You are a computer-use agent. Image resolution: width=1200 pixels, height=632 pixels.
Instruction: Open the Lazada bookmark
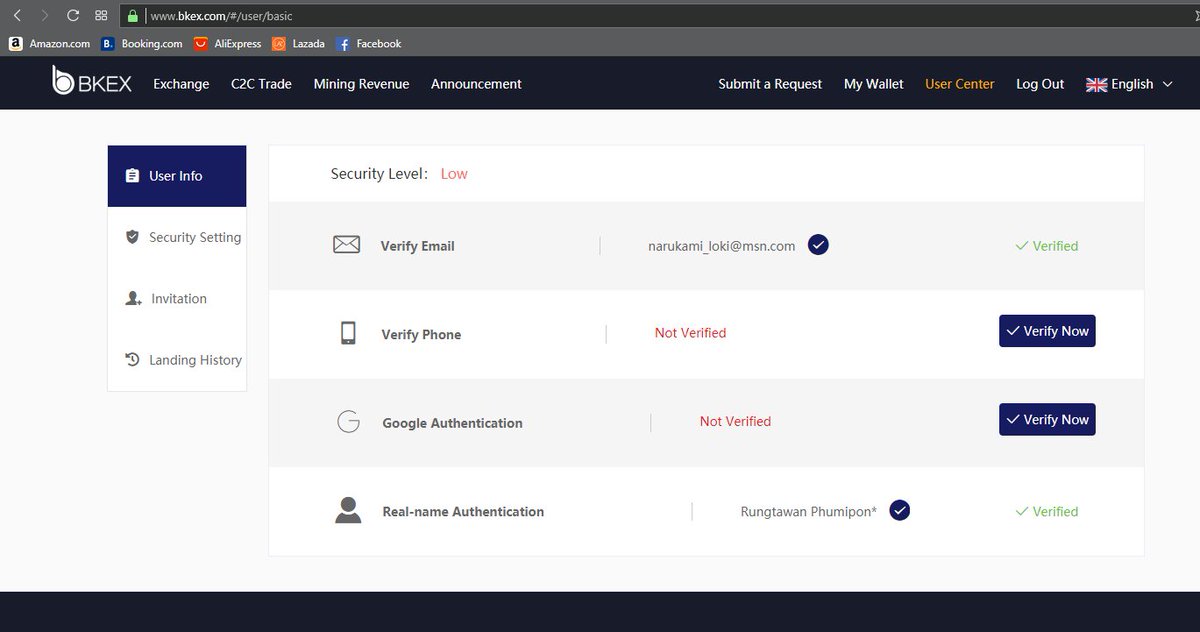coord(298,44)
